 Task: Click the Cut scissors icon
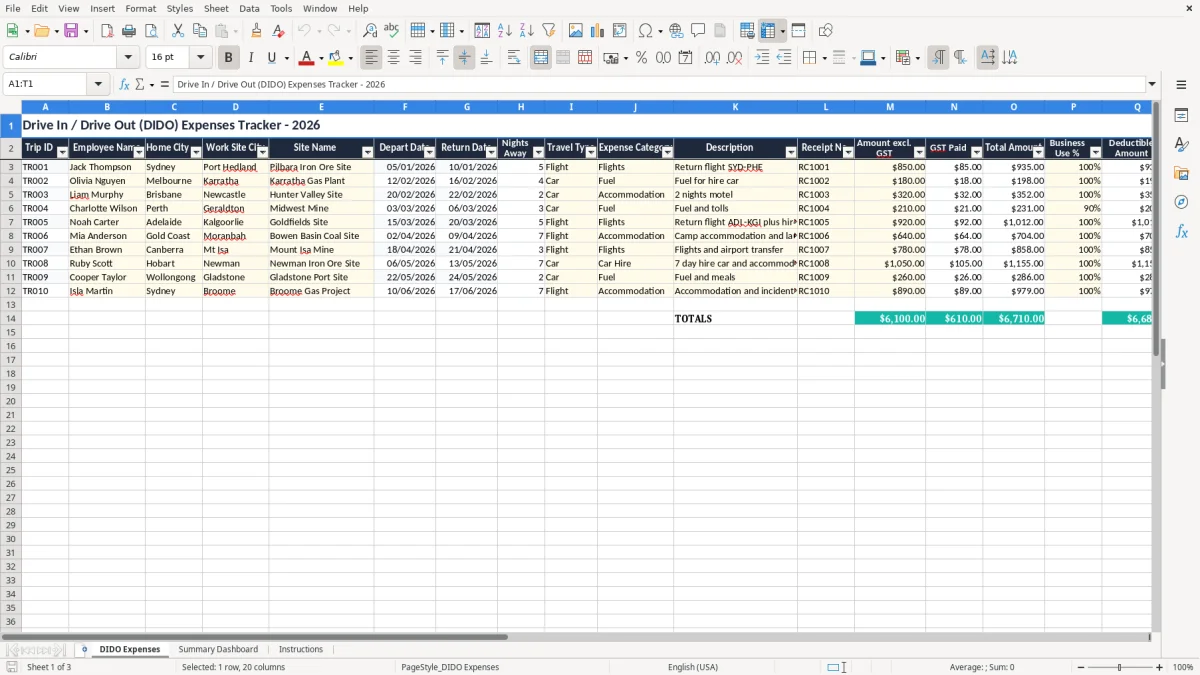[x=178, y=31]
